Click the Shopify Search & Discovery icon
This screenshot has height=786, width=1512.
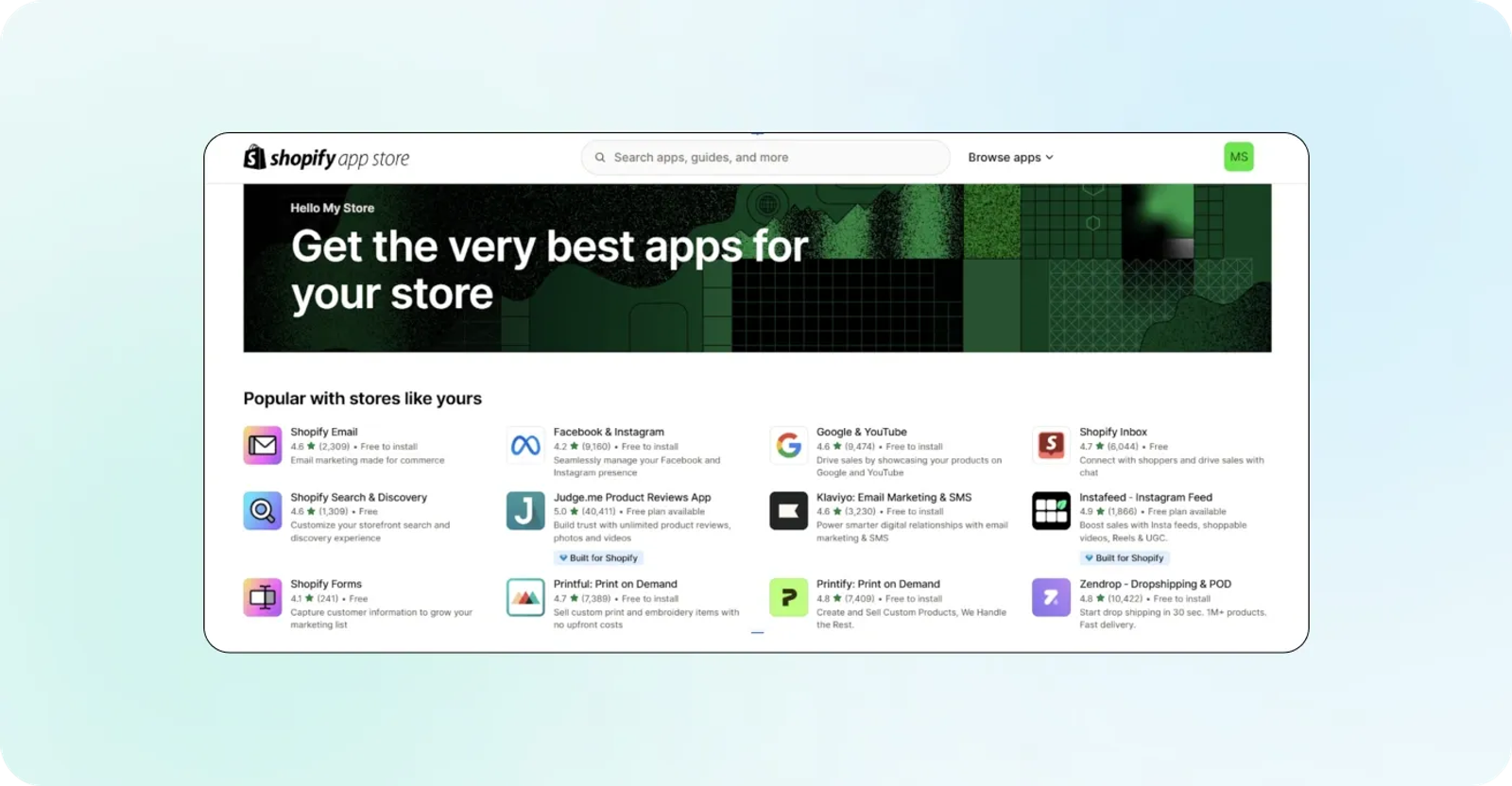(x=263, y=511)
